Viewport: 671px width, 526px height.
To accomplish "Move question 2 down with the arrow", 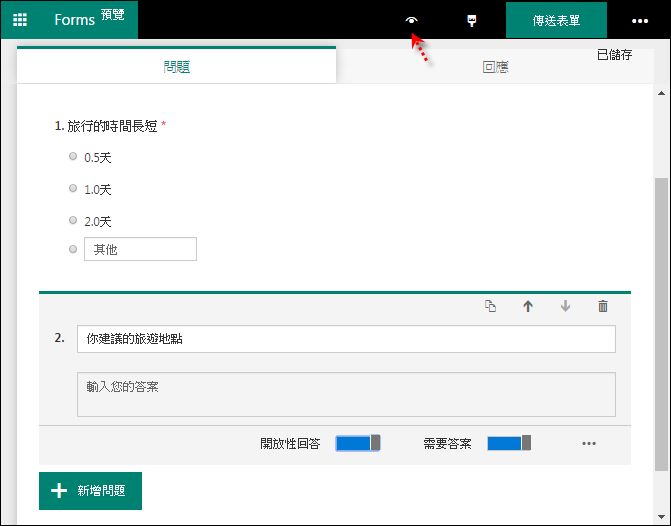I will pyautogui.click(x=565, y=306).
